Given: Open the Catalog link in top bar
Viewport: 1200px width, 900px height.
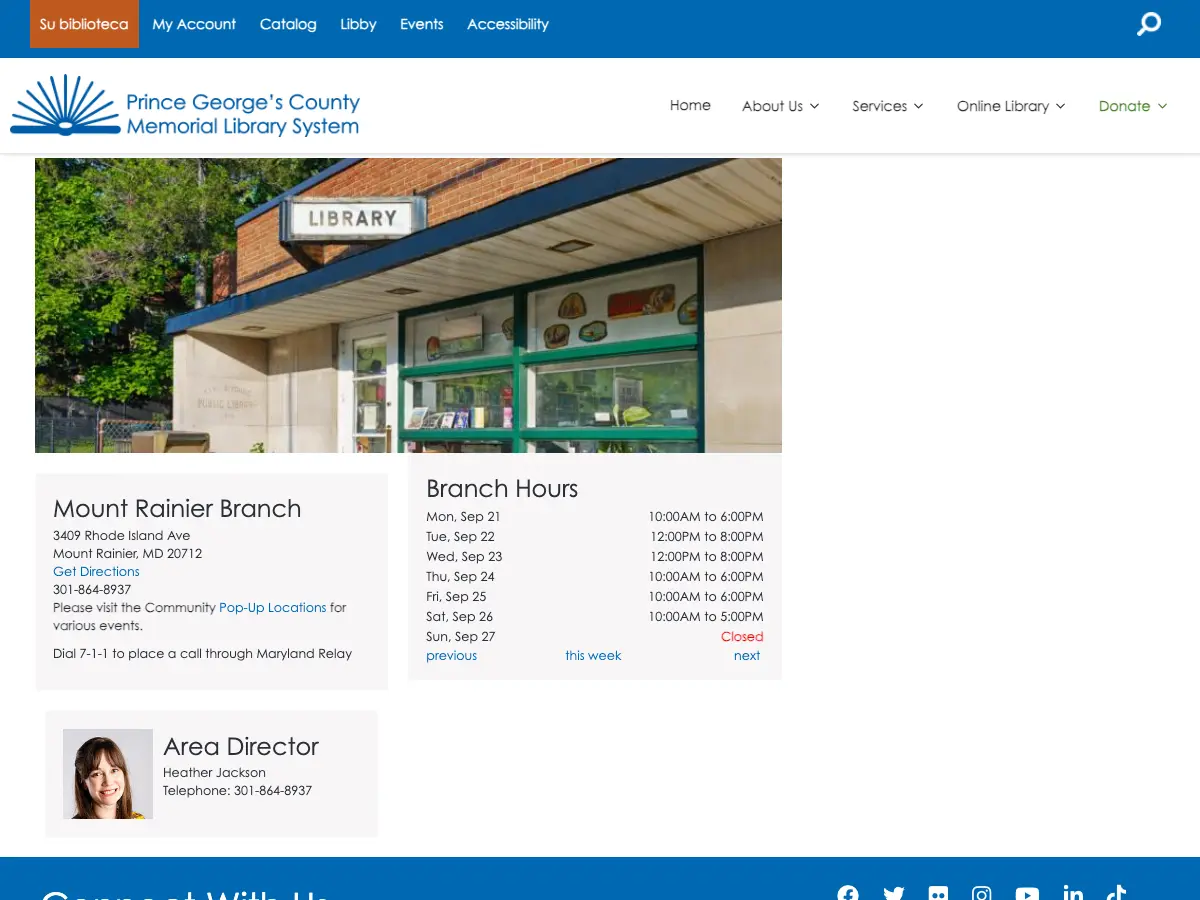Looking at the screenshot, I should click(x=288, y=24).
